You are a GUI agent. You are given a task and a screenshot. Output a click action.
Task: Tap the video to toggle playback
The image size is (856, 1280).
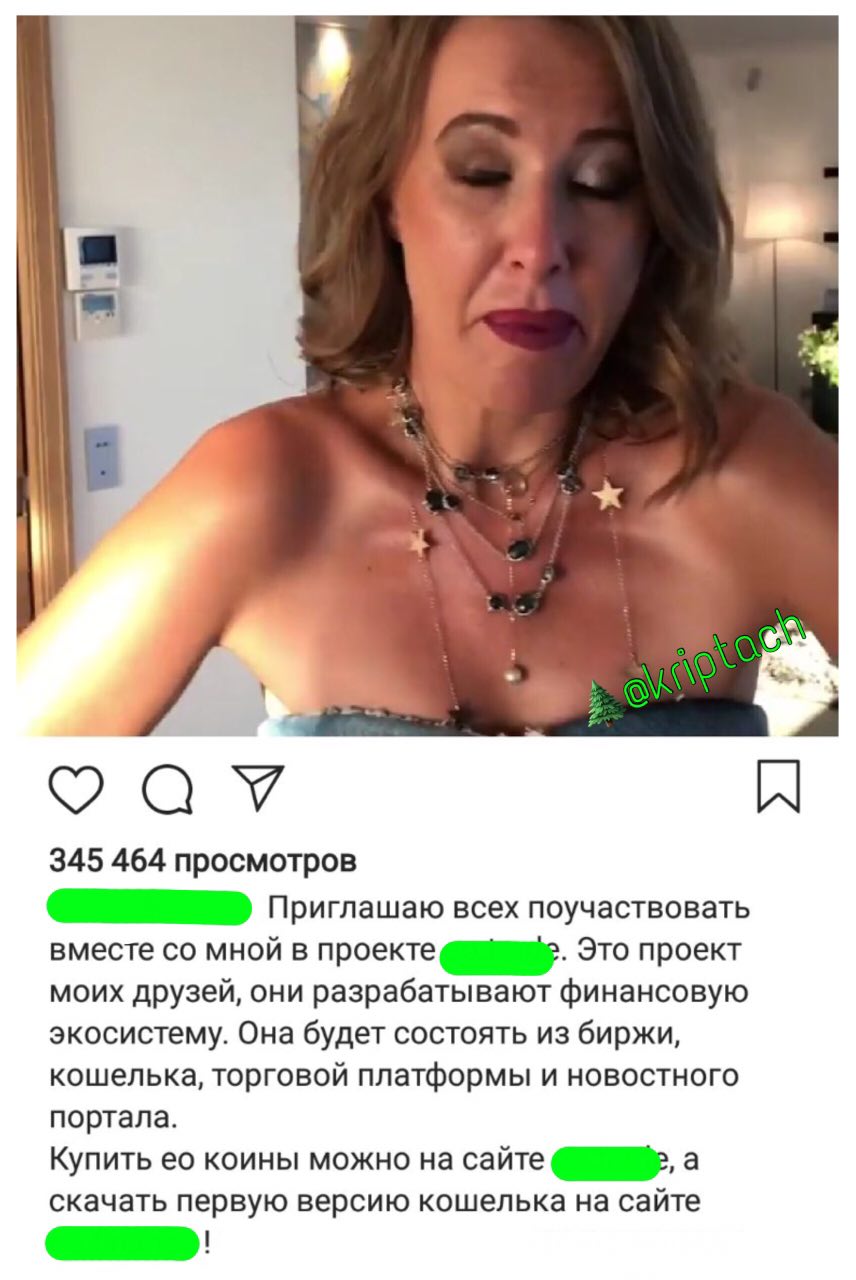pos(427,376)
